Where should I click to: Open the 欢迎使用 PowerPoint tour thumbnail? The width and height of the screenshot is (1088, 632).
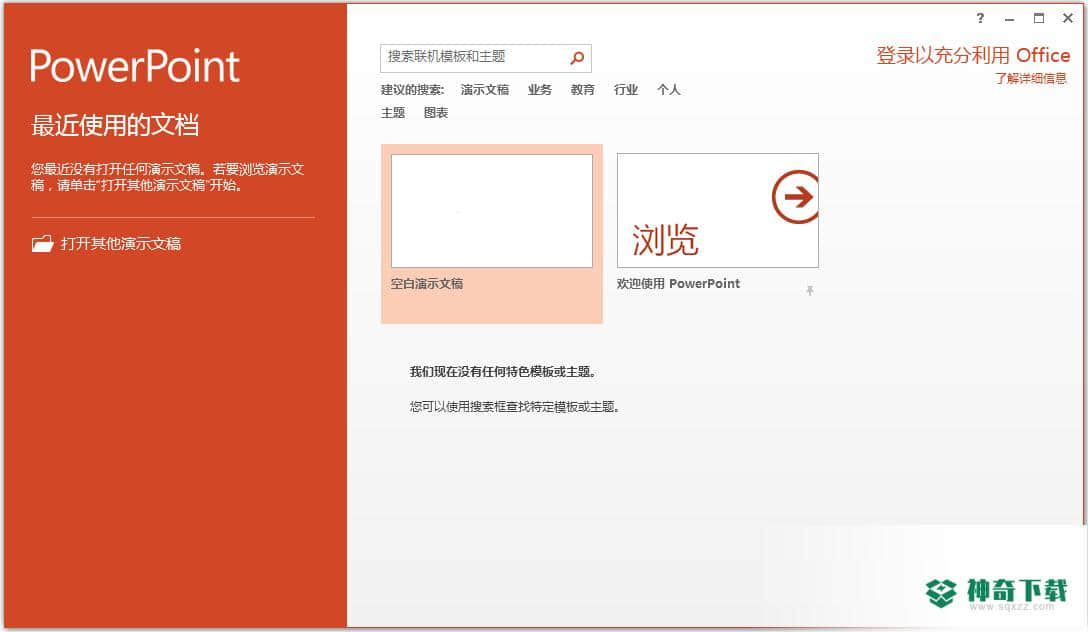pyautogui.click(x=717, y=210)
